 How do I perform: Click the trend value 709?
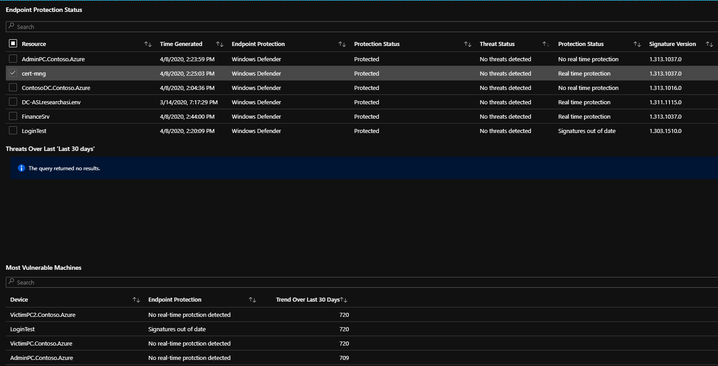click(344, 358)
